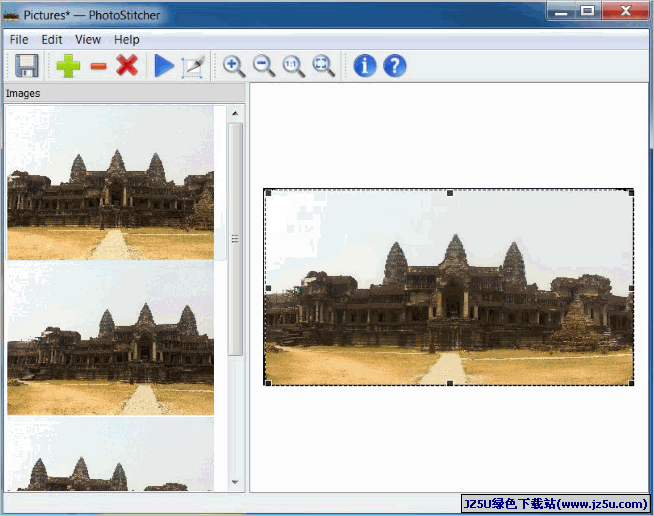Click the Images list scroll down arrow

point(235,482)
